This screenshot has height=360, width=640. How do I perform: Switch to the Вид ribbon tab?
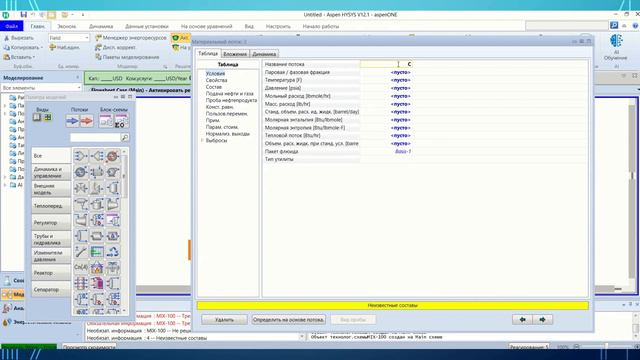point(249,26)
